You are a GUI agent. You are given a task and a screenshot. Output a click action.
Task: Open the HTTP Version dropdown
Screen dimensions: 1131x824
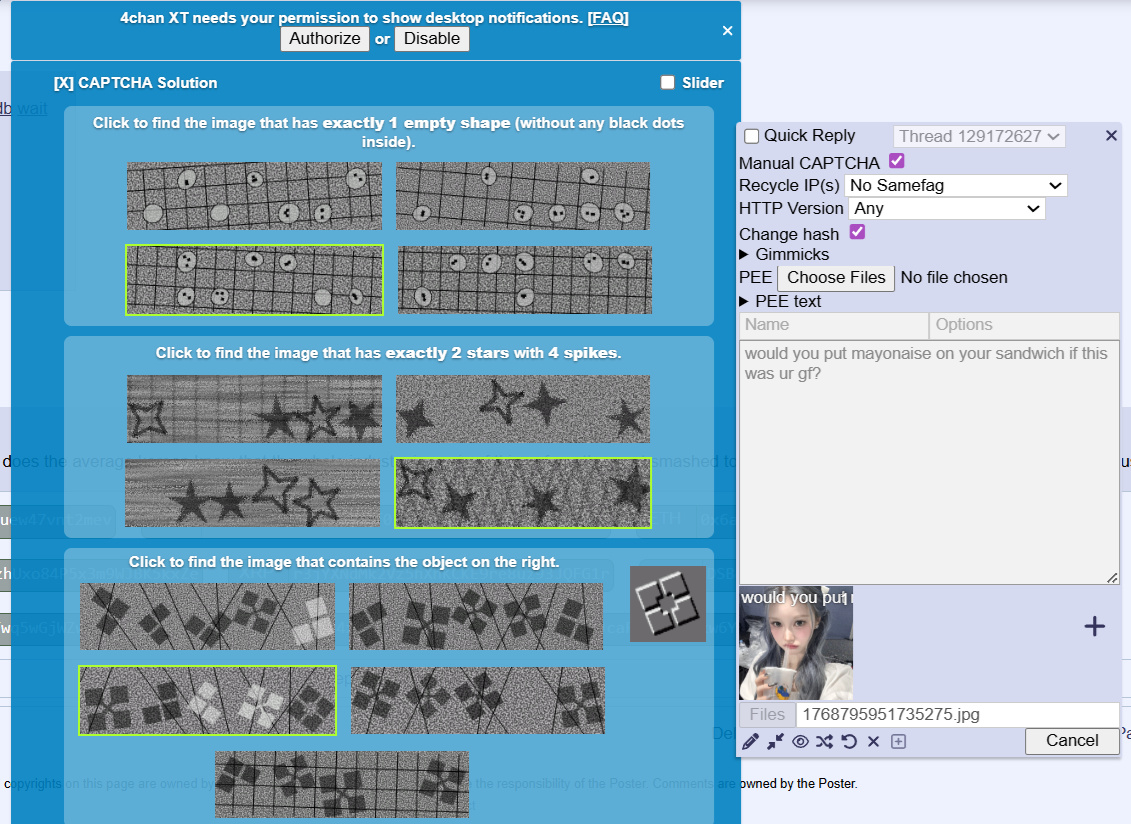coord(947,209)
